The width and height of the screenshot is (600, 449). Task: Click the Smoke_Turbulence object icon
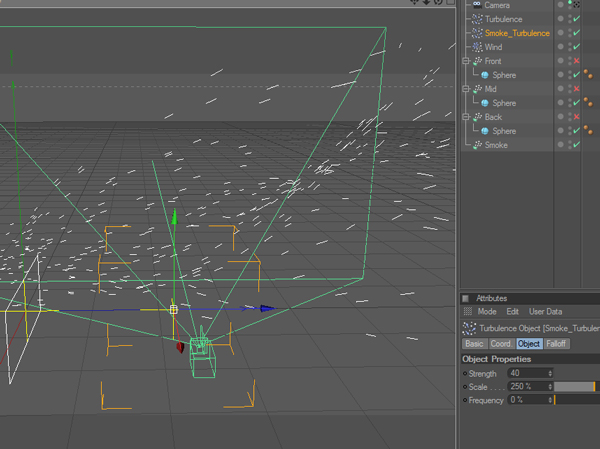[x=477, y=33]
